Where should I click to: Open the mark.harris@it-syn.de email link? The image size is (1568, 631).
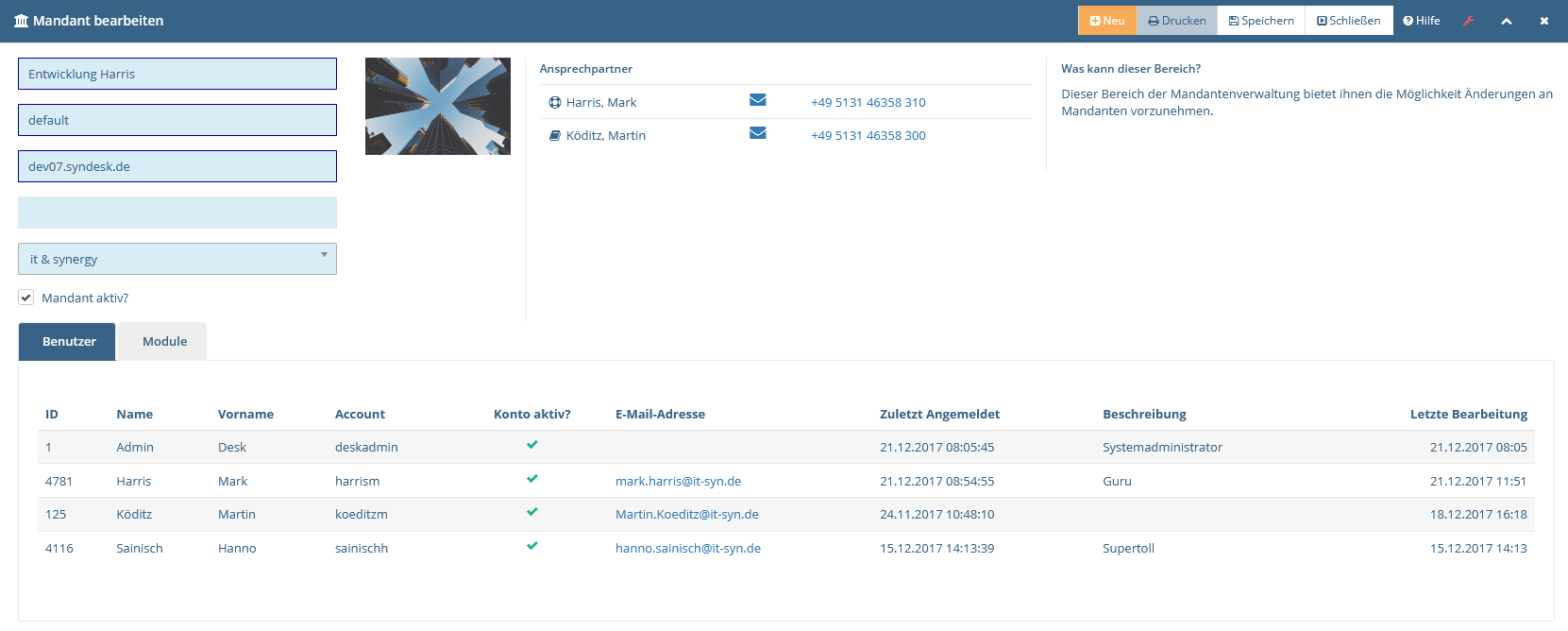(x=678, y=481)
